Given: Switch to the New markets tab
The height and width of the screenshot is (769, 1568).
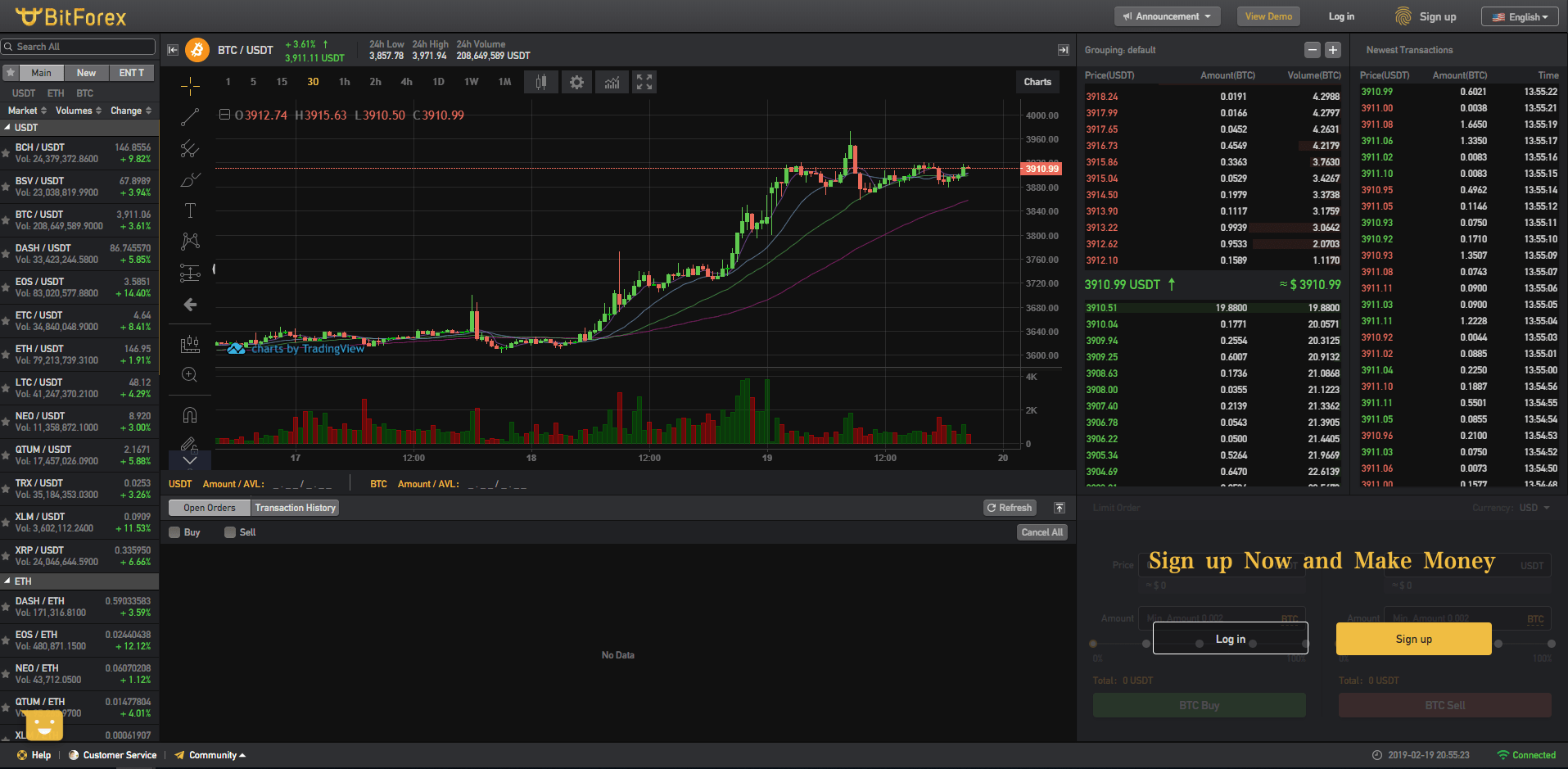Looking at the screenshot, I should (86, 73).
